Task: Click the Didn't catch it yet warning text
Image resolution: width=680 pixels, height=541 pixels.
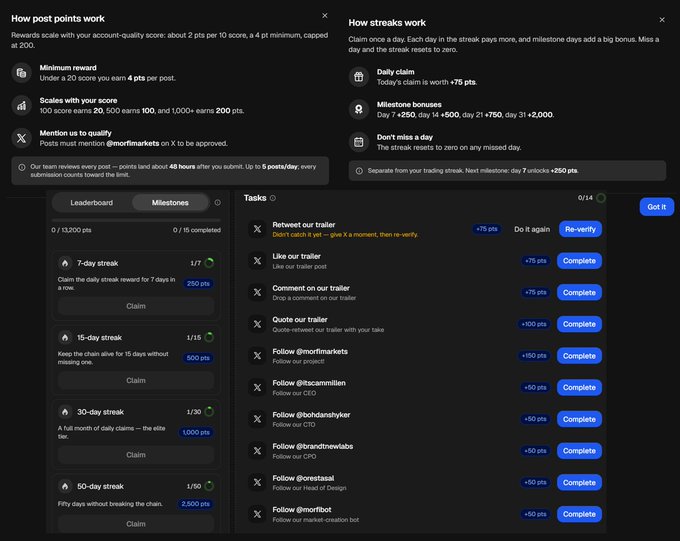Action: (345, 235)
